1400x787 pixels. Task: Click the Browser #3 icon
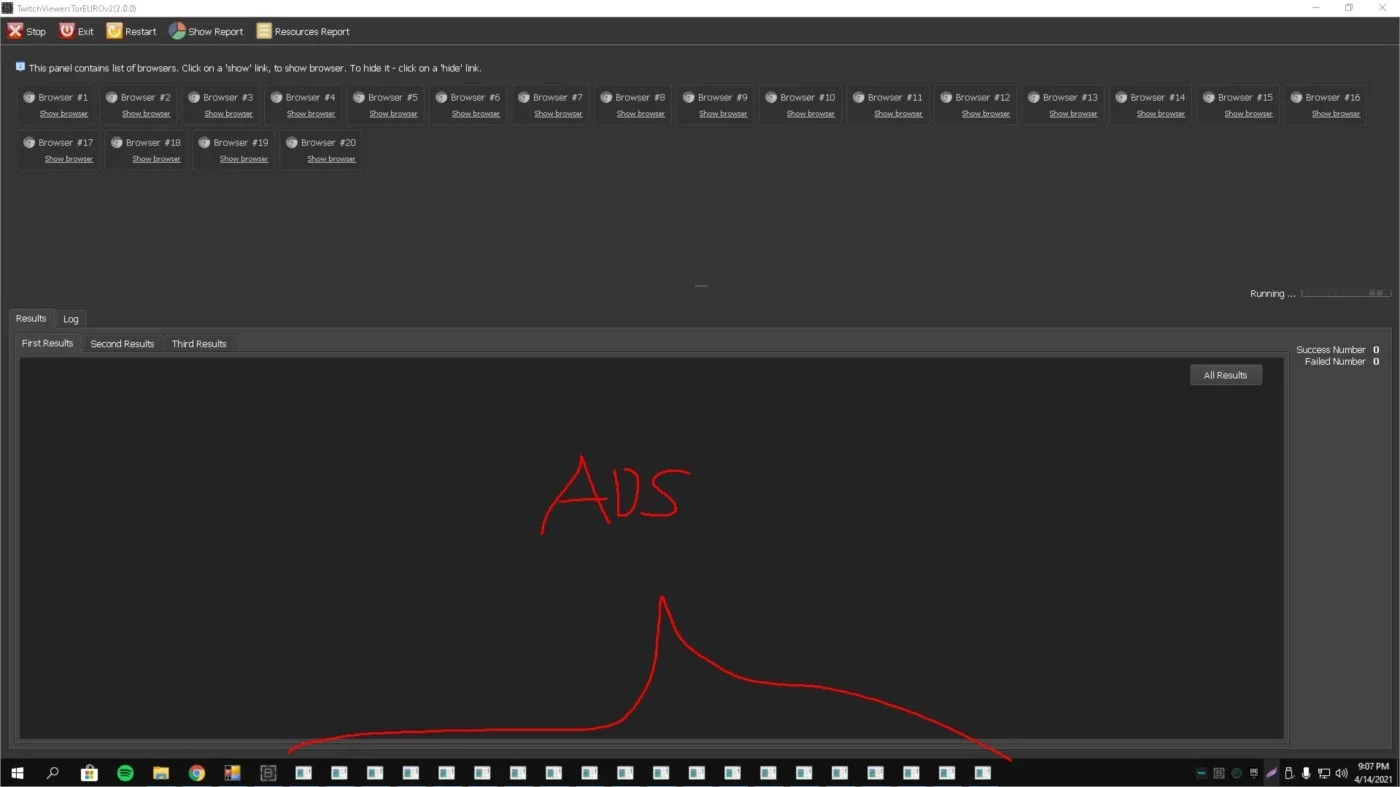tap(194, 98)
